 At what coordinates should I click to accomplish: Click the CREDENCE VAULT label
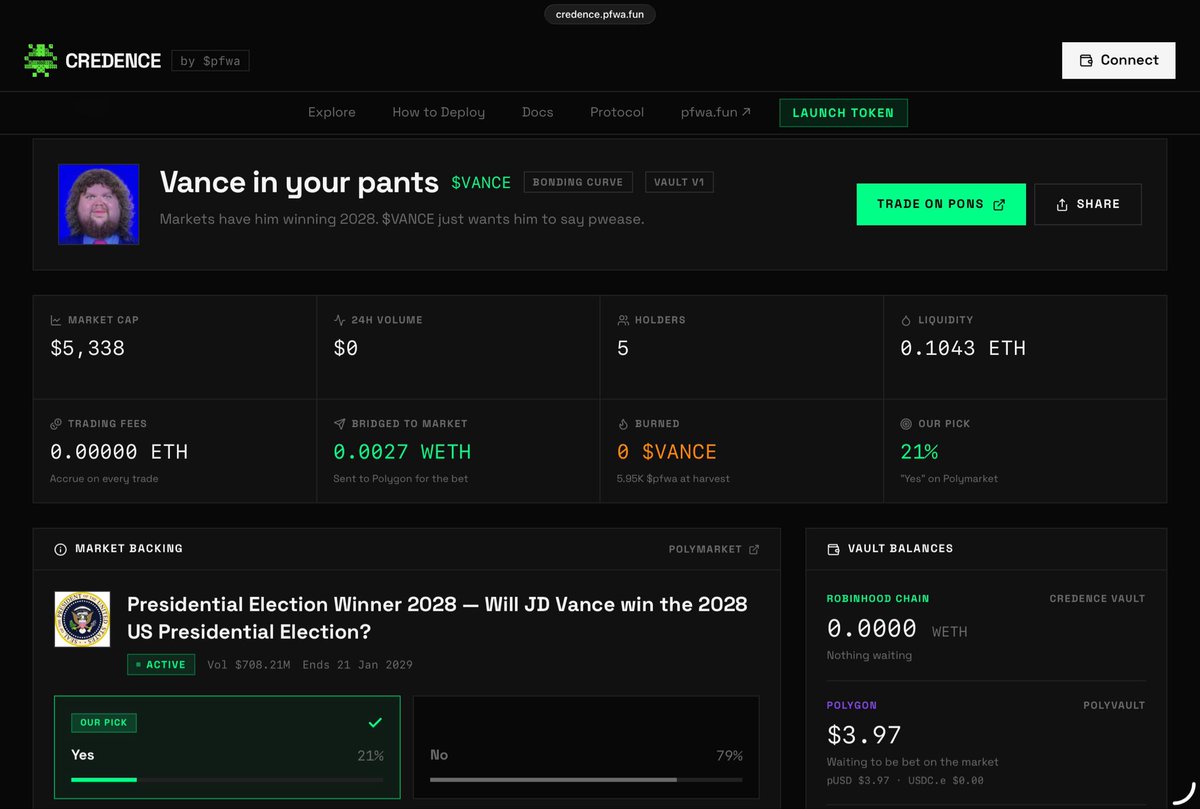point(1097,599)
